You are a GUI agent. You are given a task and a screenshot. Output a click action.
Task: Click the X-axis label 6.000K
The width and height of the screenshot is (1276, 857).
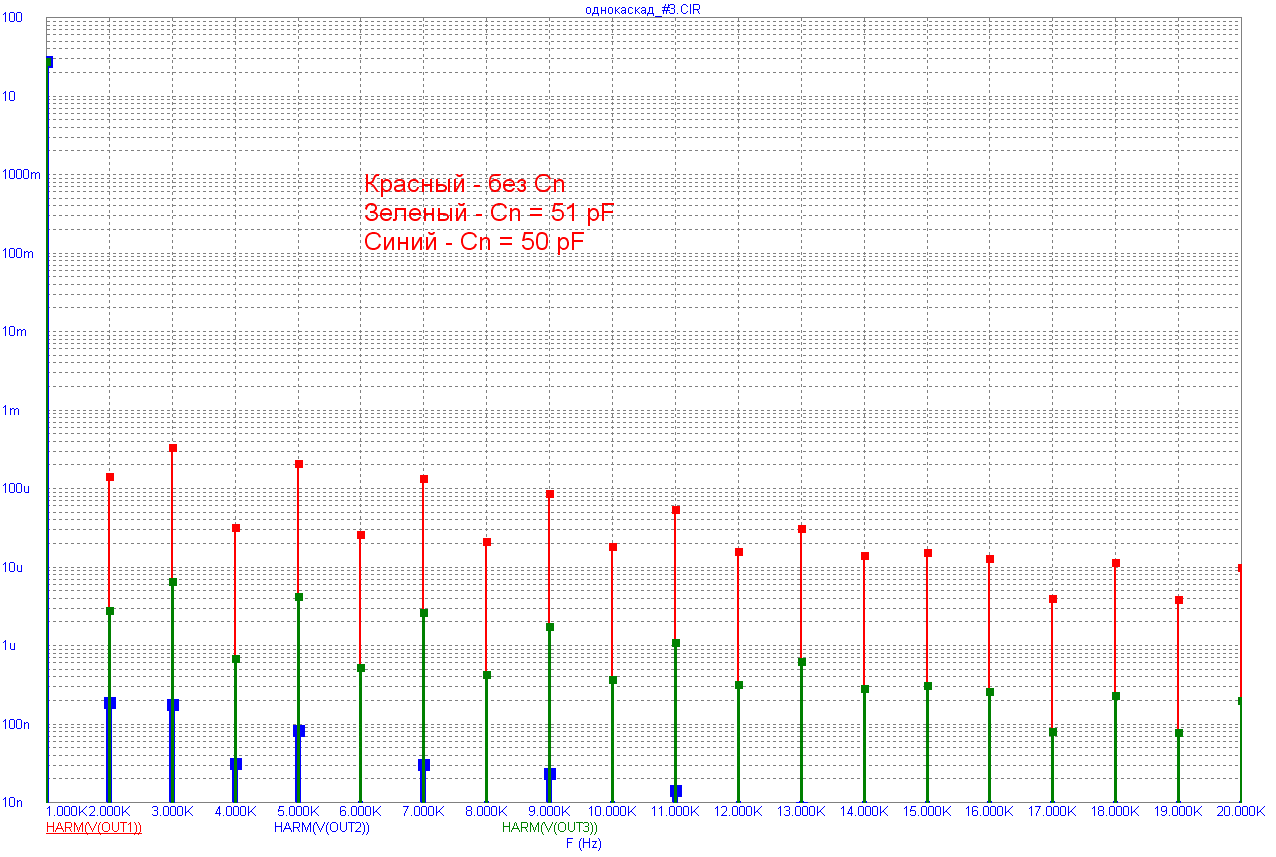tap(361, 811)
